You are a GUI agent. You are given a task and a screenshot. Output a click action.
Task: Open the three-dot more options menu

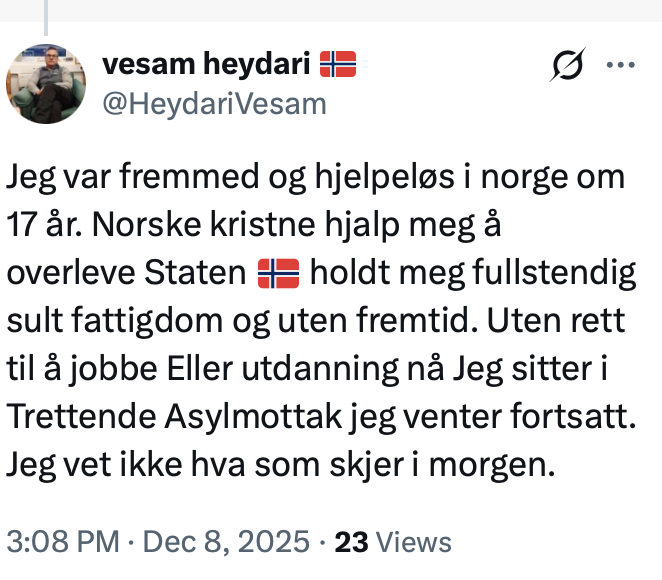[x=621, y=67]
